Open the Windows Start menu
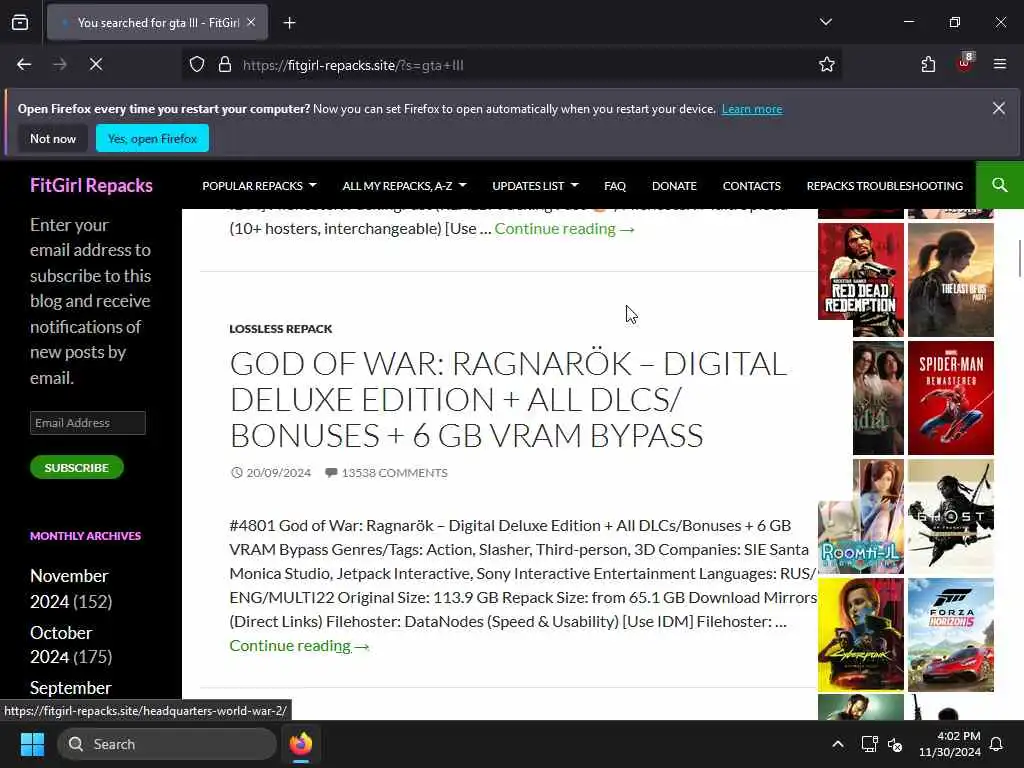 [x=32, y=744]
